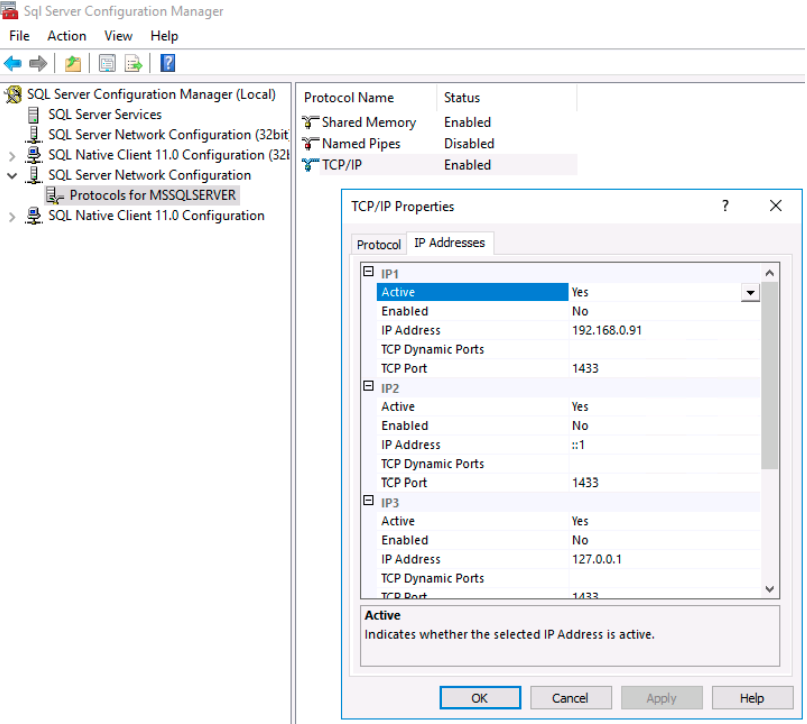
Task: Click the IP1 TCP Dynamic Ports value field
Action: (x=664, y=349)
